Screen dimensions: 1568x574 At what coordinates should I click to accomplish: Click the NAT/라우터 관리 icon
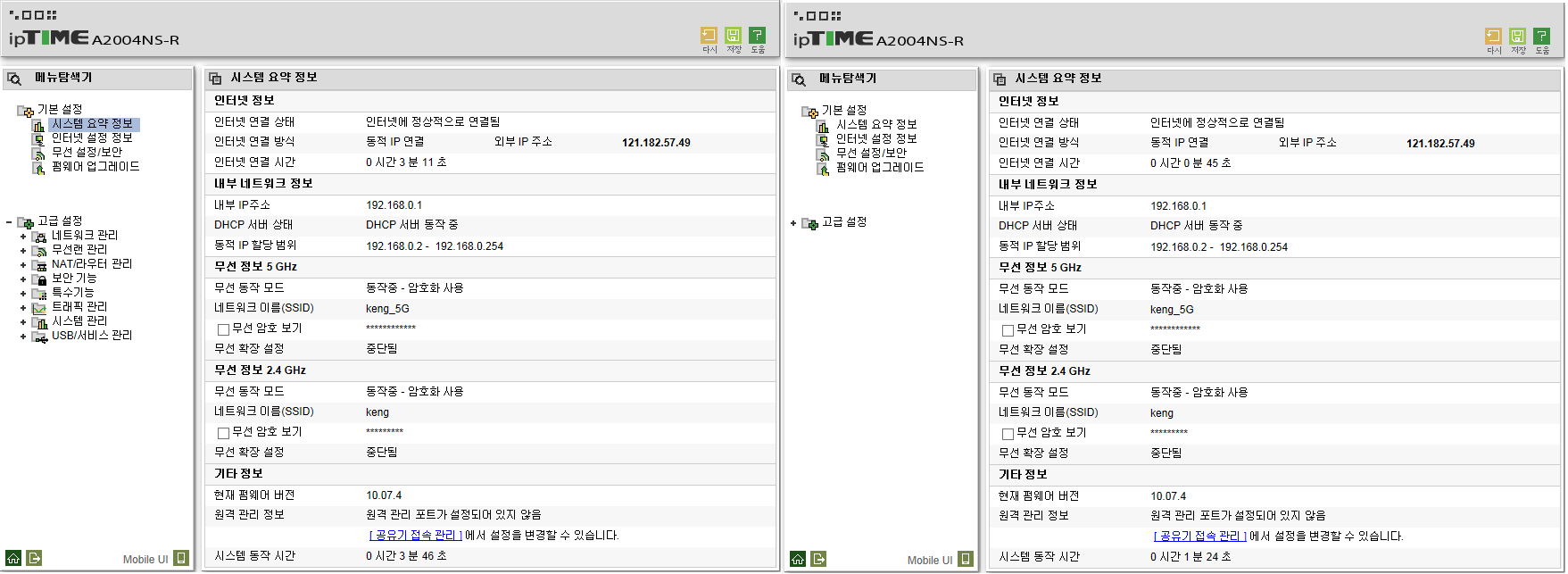click(x=39, y=264)
